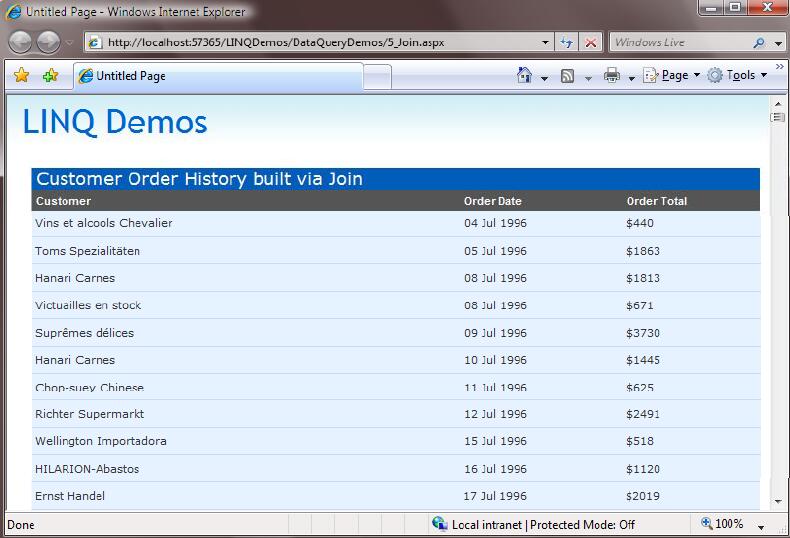Viewport: 790px width, 538px height.
Task: Open the search provider dropdown arrow
Action: pos(778,43)
